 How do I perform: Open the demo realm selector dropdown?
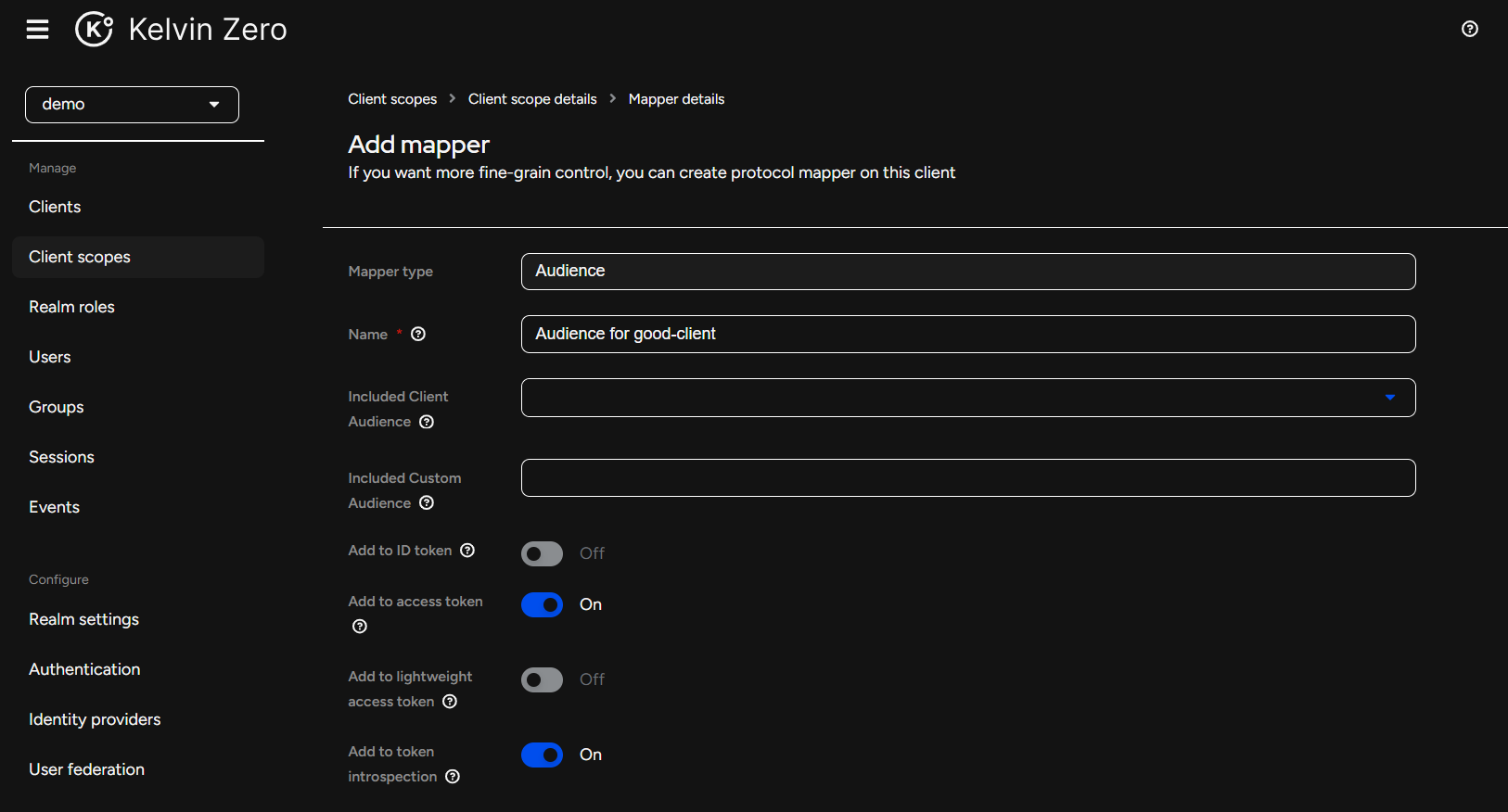(132, 105)
